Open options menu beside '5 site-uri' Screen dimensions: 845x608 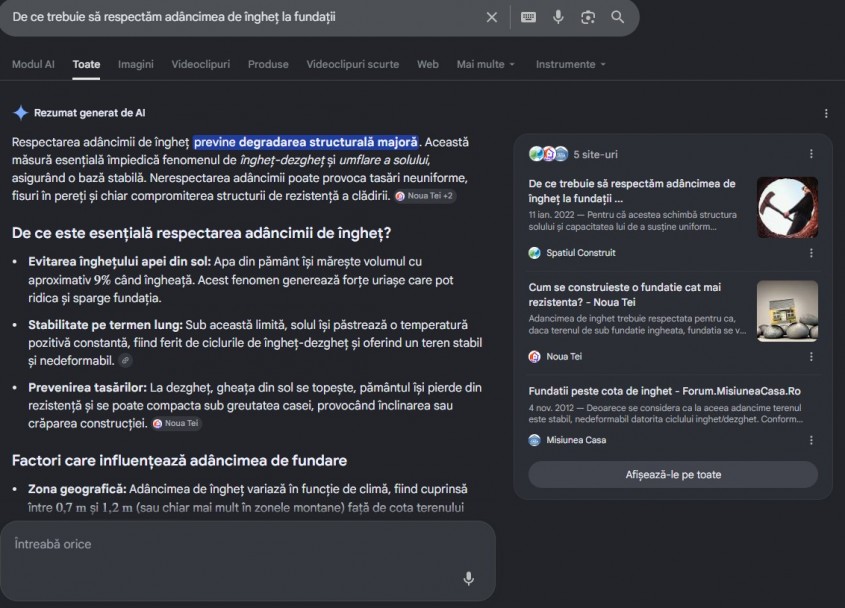point(811,154)
